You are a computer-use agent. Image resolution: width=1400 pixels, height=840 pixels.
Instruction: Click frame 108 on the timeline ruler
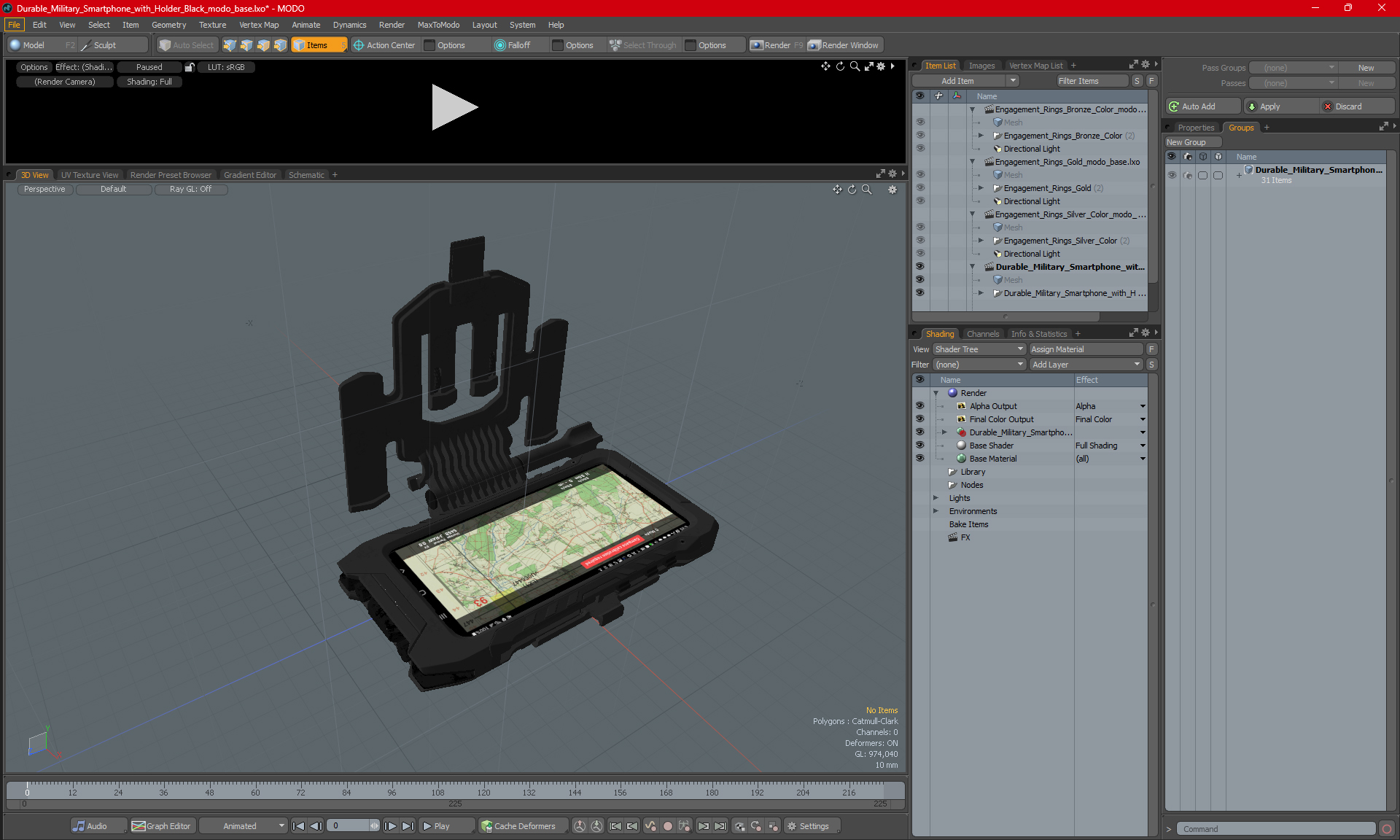437,792
